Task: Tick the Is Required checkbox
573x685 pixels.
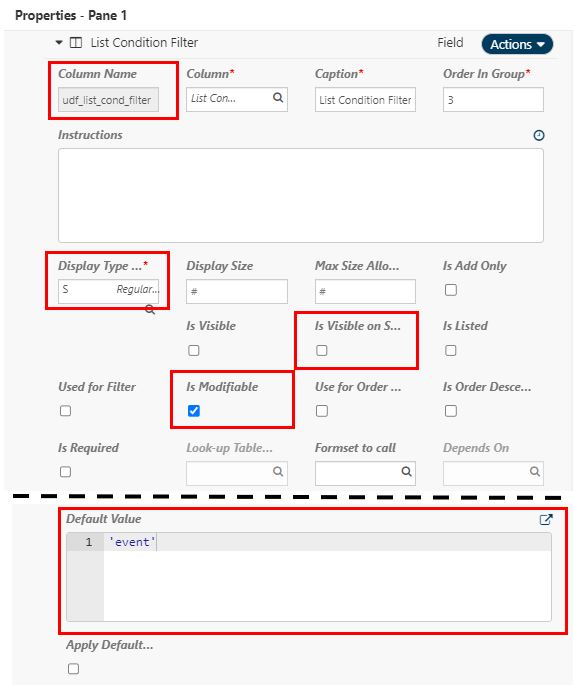Action: point(66,472)
